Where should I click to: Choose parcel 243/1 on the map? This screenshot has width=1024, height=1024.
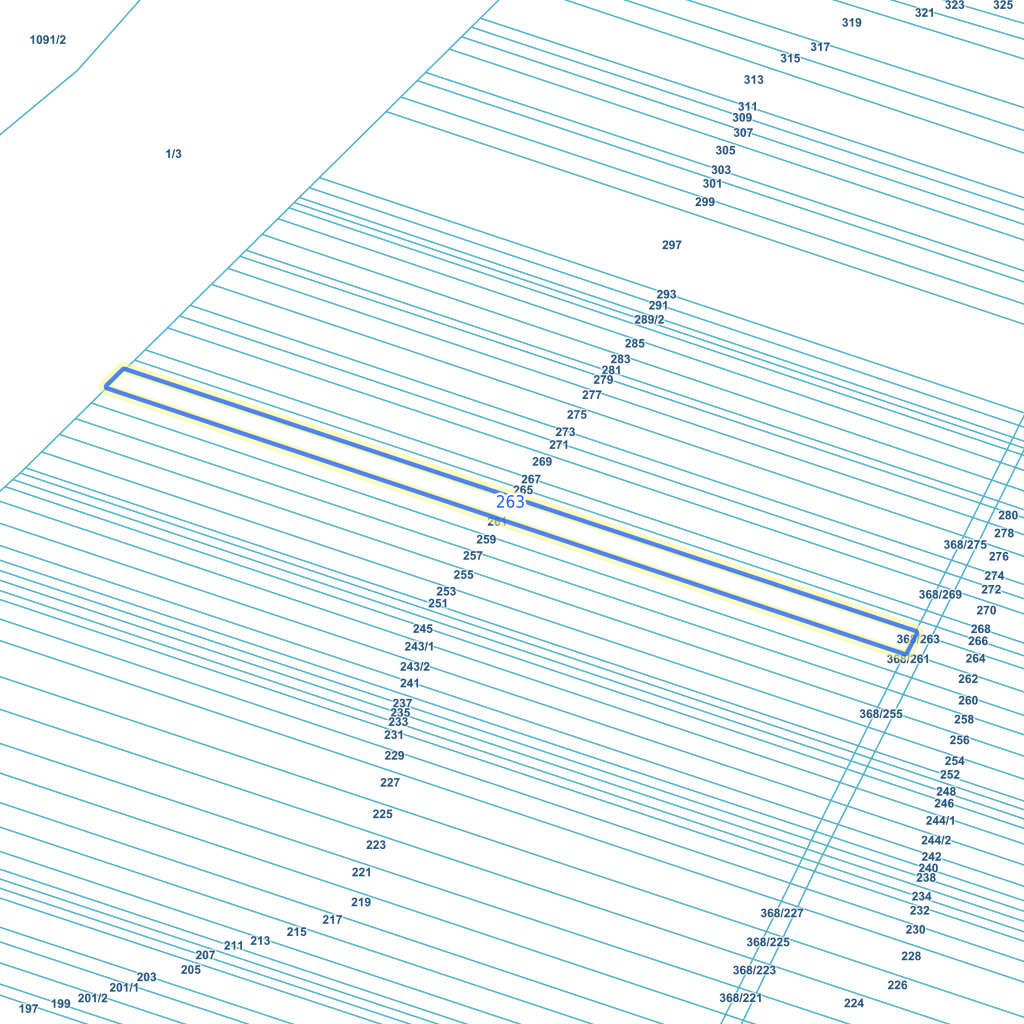coord(419,647)
